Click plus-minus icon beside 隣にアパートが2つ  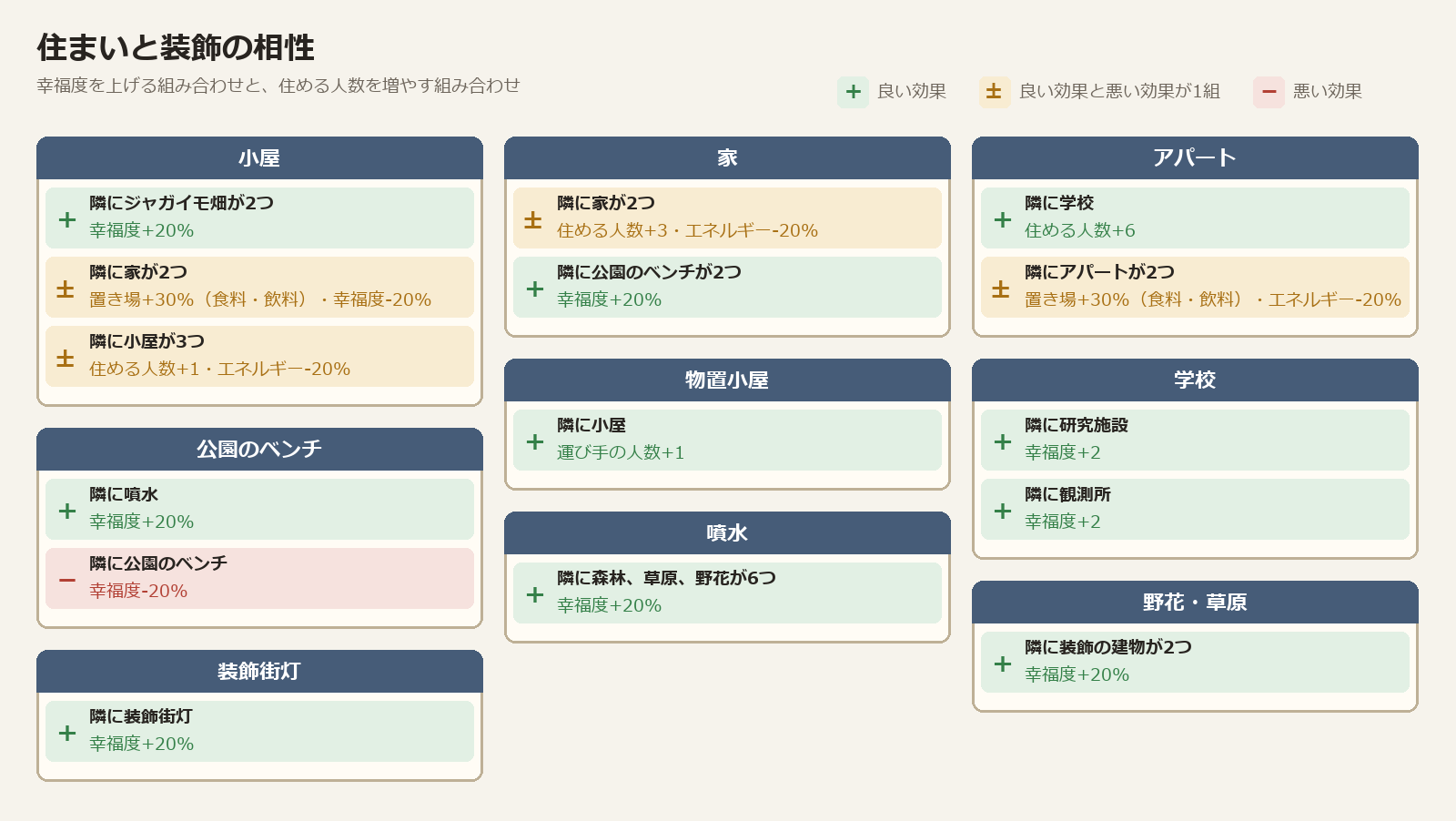1001,289
